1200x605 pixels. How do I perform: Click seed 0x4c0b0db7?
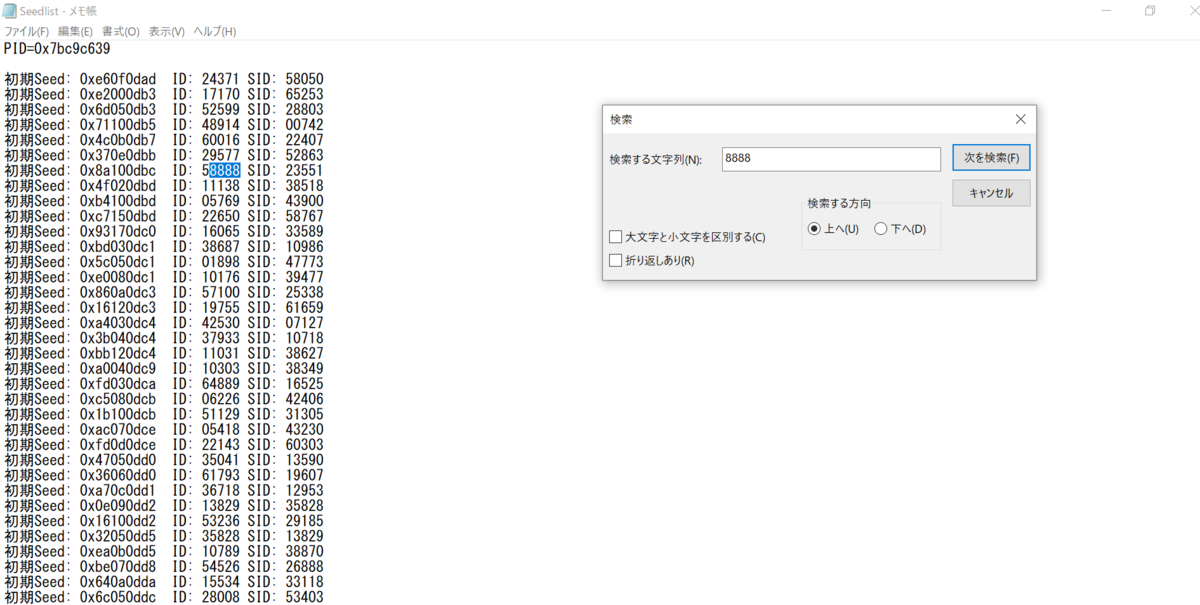point(118,140)
